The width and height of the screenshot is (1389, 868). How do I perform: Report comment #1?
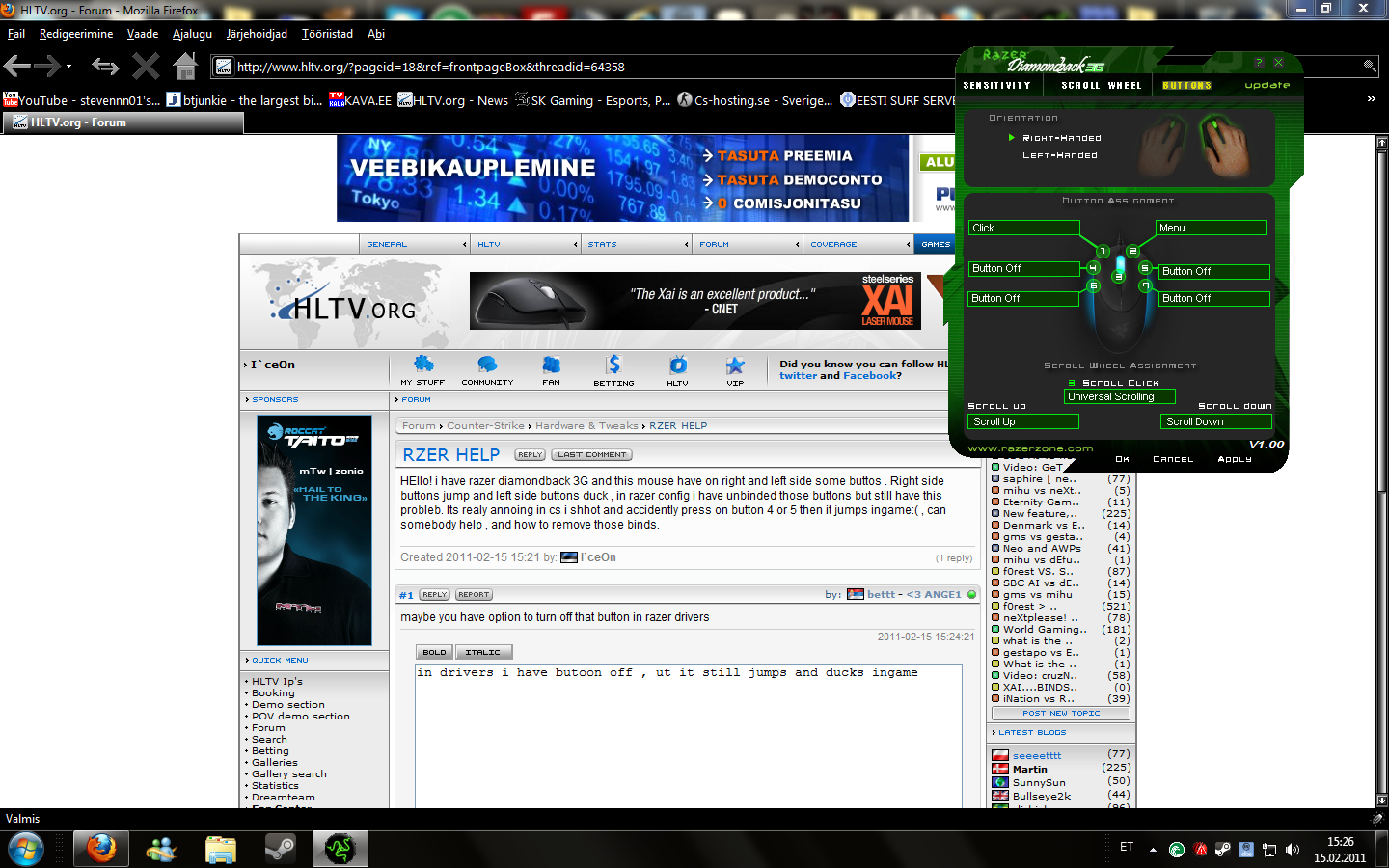(x=474, y=595)
